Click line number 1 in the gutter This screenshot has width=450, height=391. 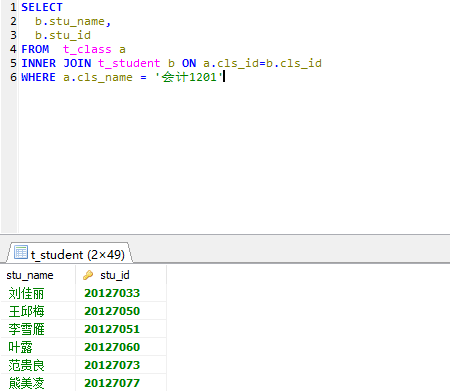13,7
